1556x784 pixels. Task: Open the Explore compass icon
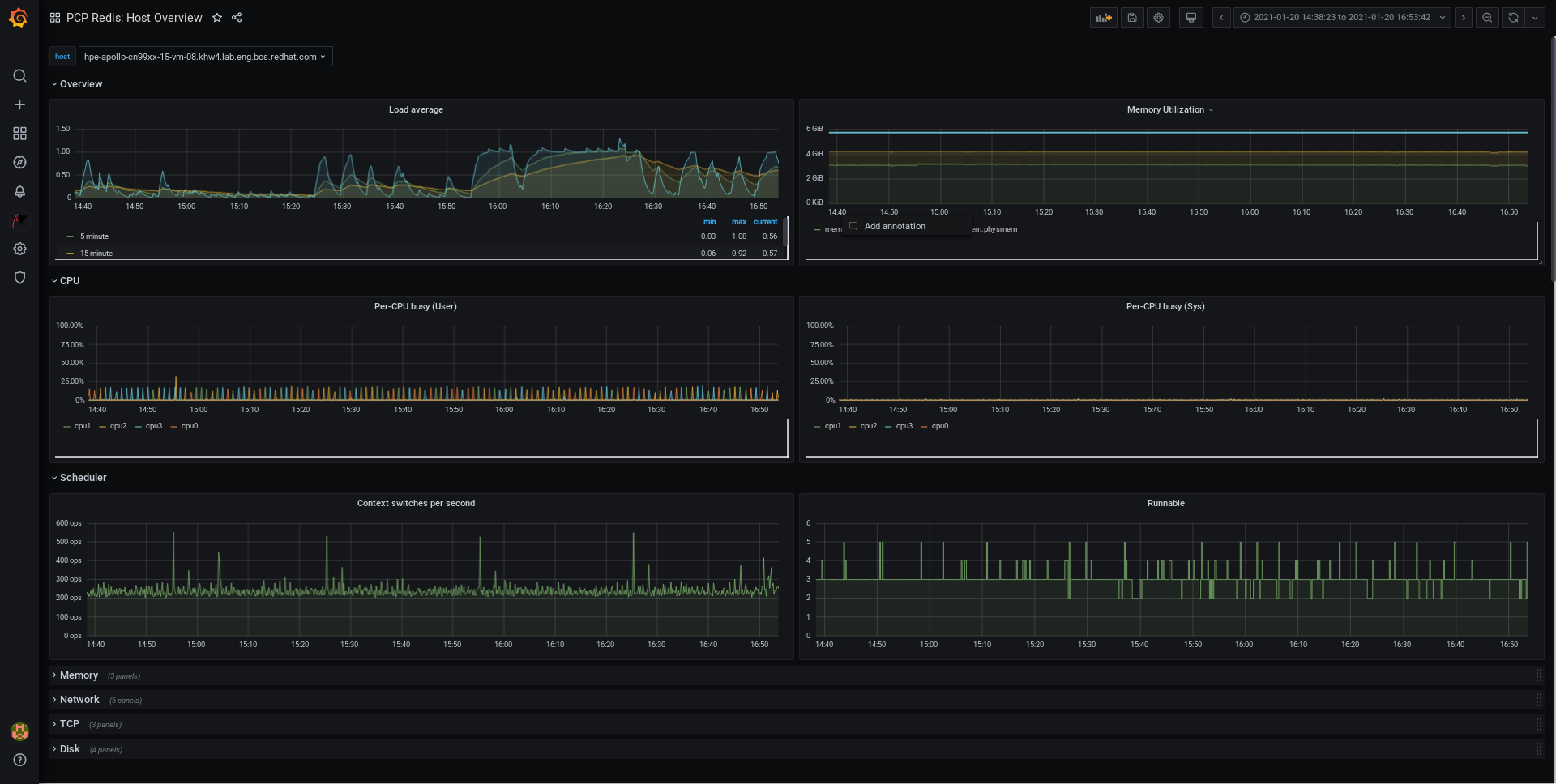pos(19,163)
